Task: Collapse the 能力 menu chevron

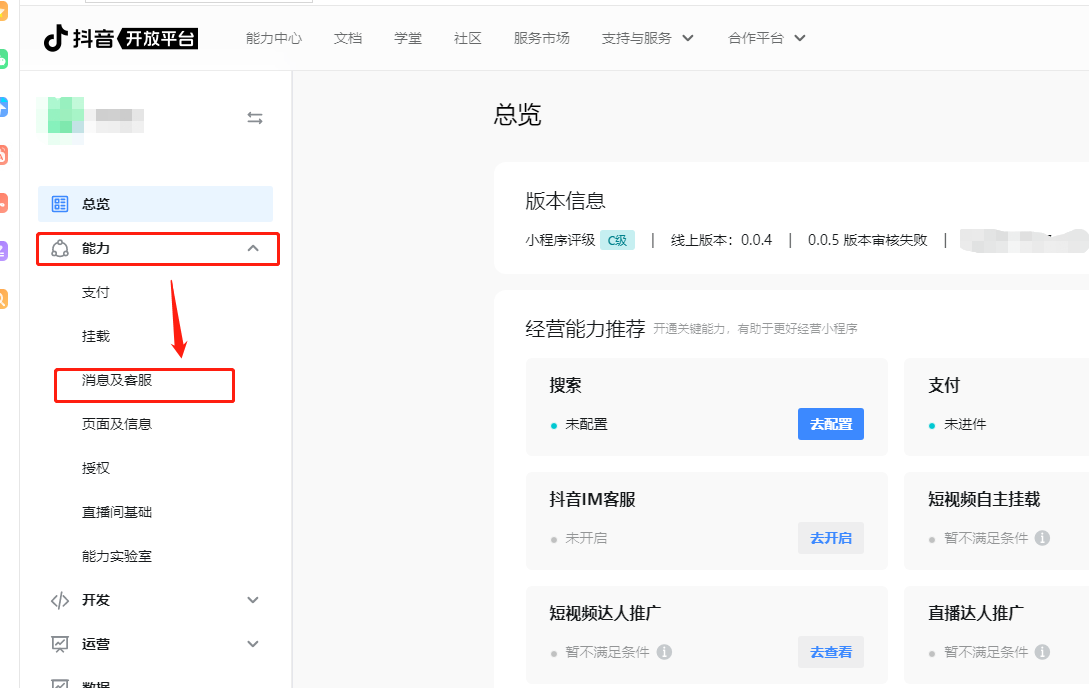Action: coord(253,249)
